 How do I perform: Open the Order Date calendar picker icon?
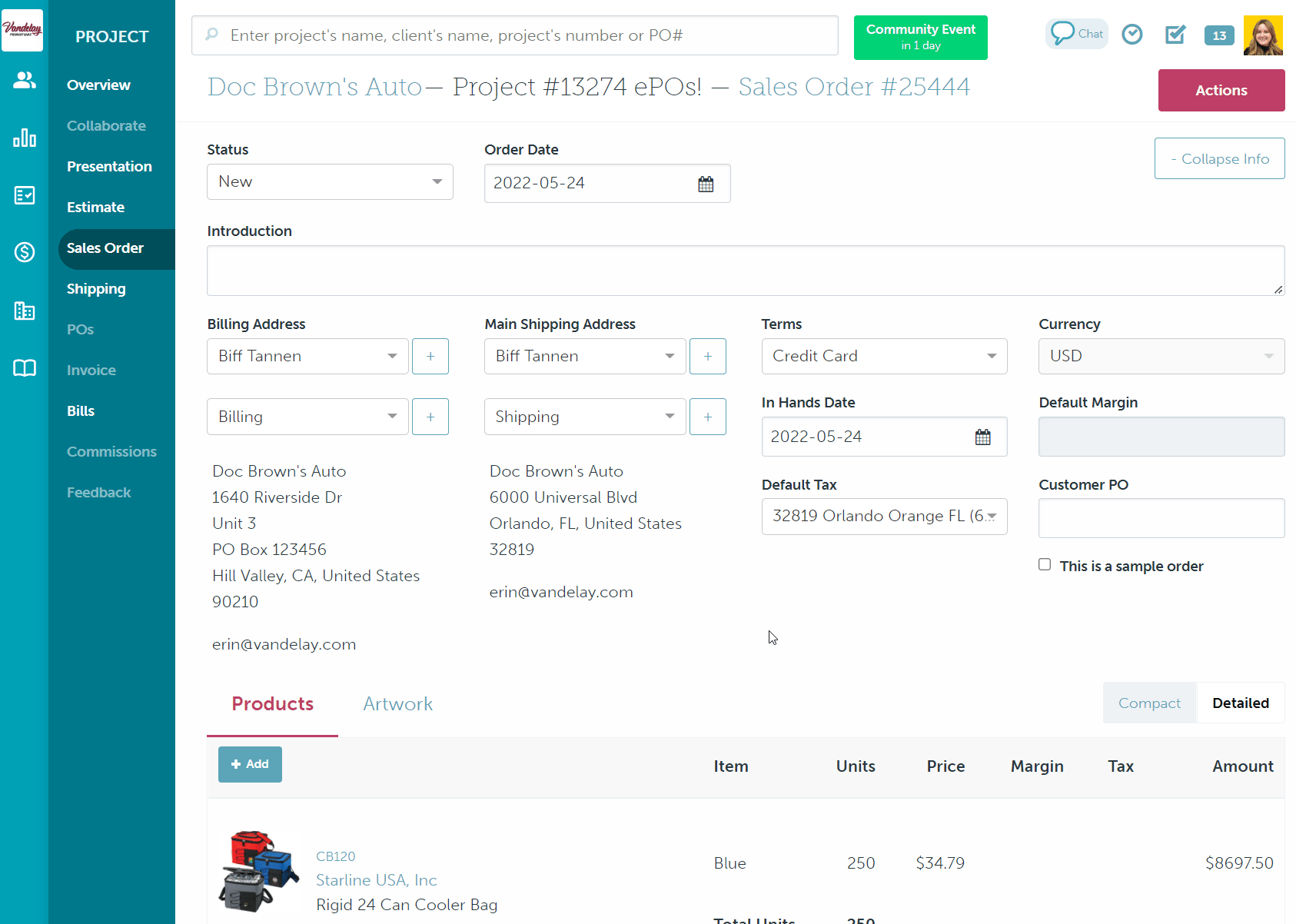click(x=706, y=184)
